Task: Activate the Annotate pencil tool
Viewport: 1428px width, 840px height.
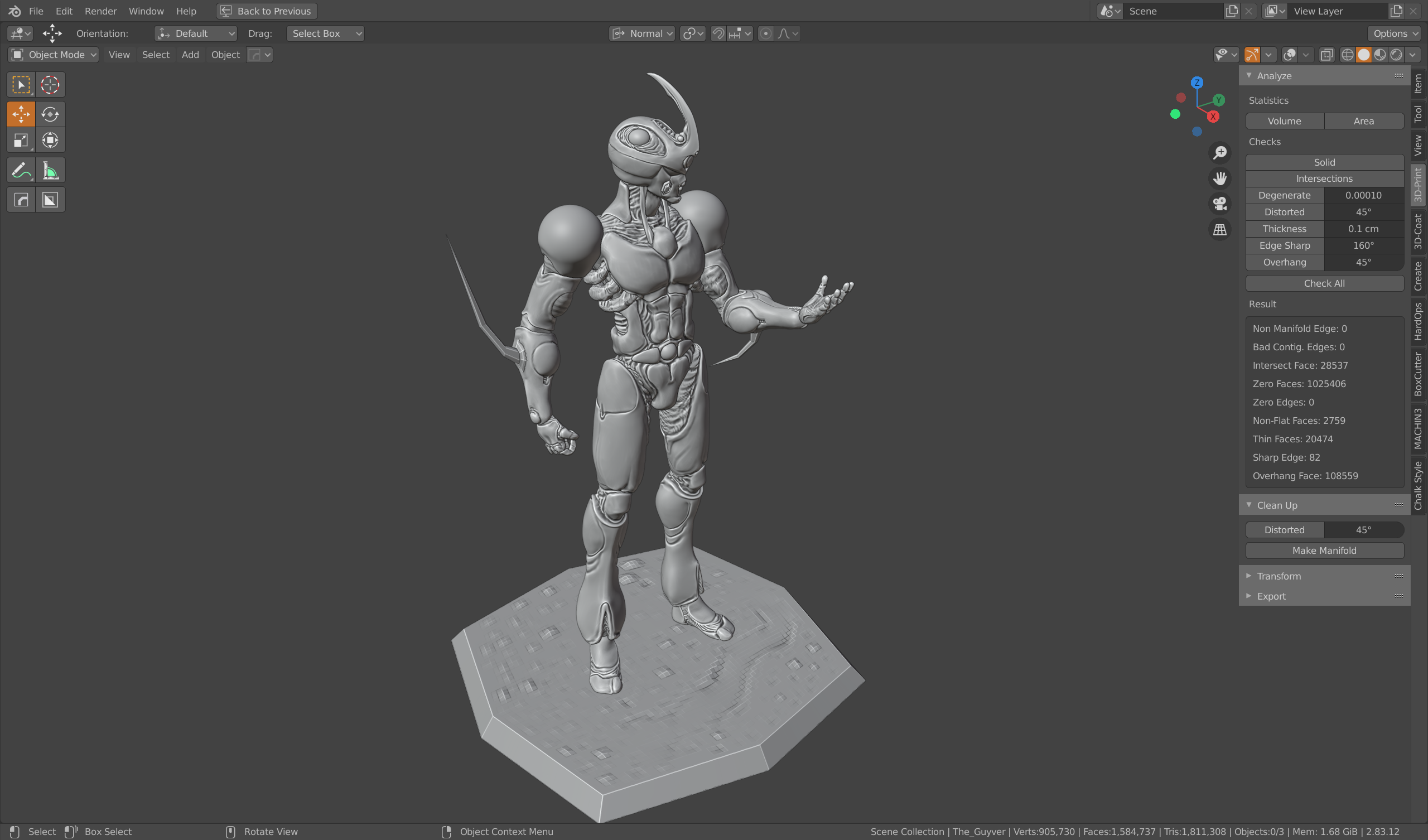Action: point(21,170)
